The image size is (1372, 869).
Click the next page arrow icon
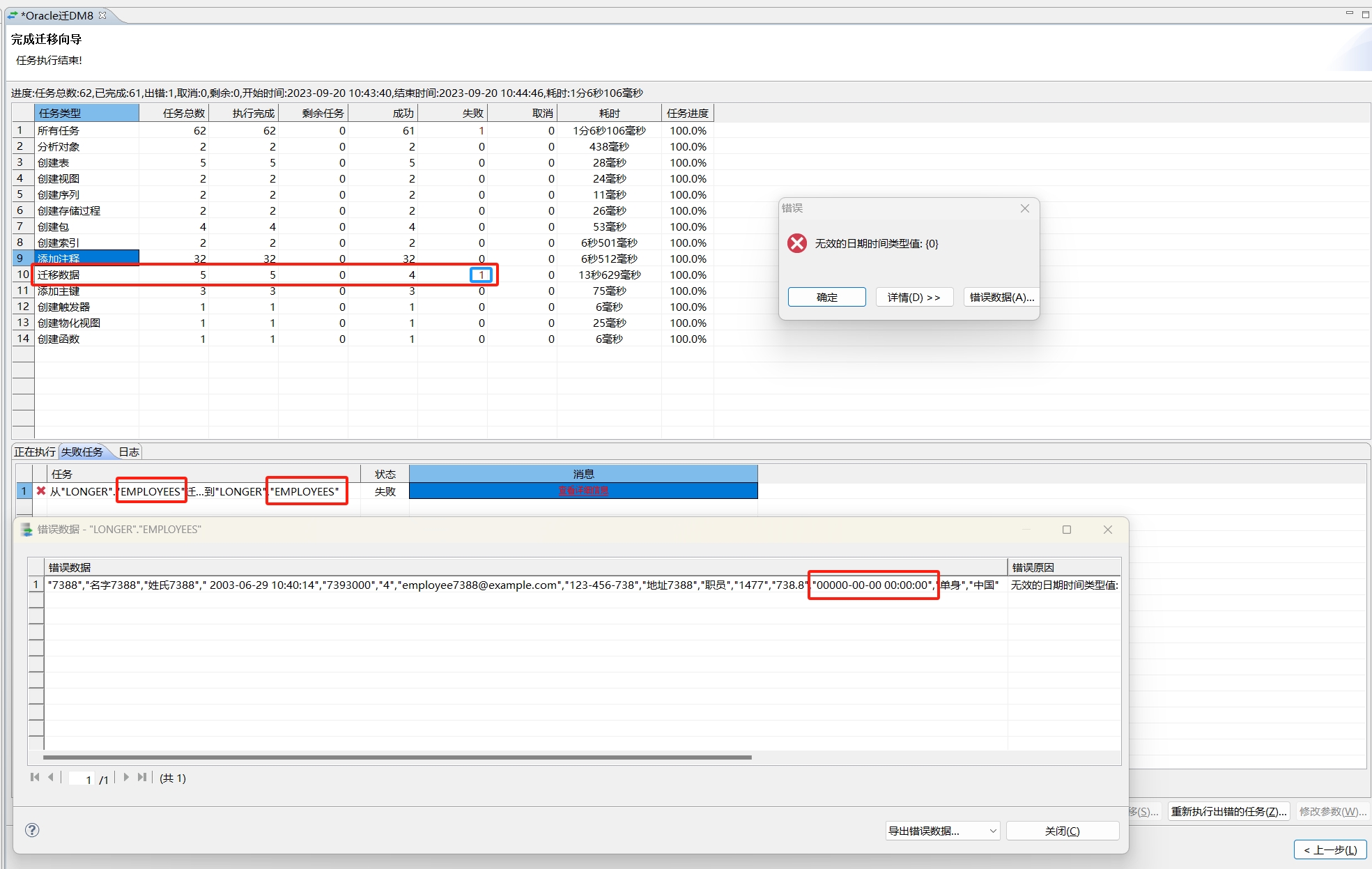point(126,777)
